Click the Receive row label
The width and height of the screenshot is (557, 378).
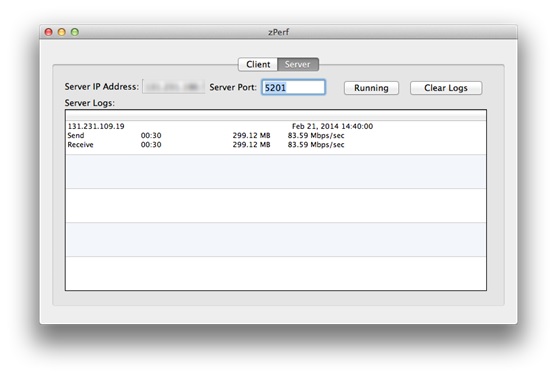click(80, 145)
